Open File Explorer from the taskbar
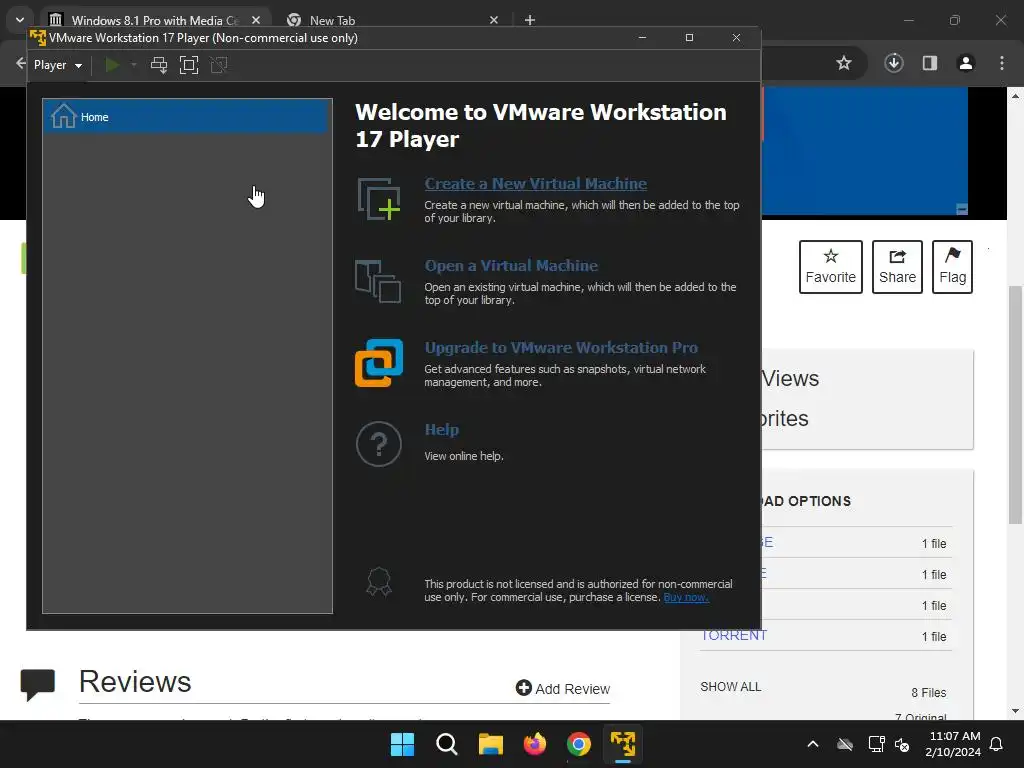 coord(490,744)
